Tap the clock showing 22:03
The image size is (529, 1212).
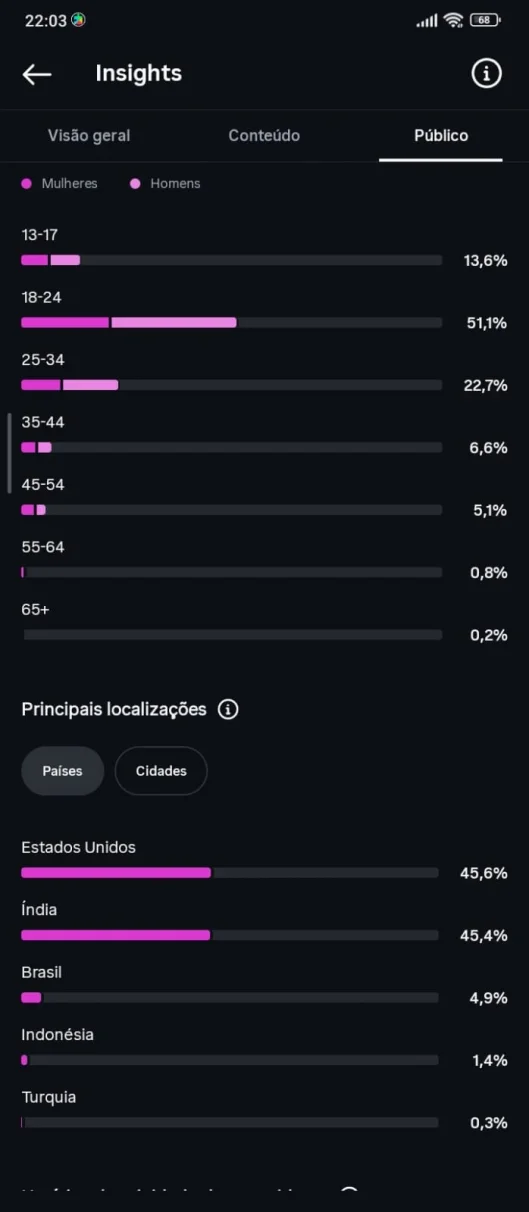click(43, 20)
